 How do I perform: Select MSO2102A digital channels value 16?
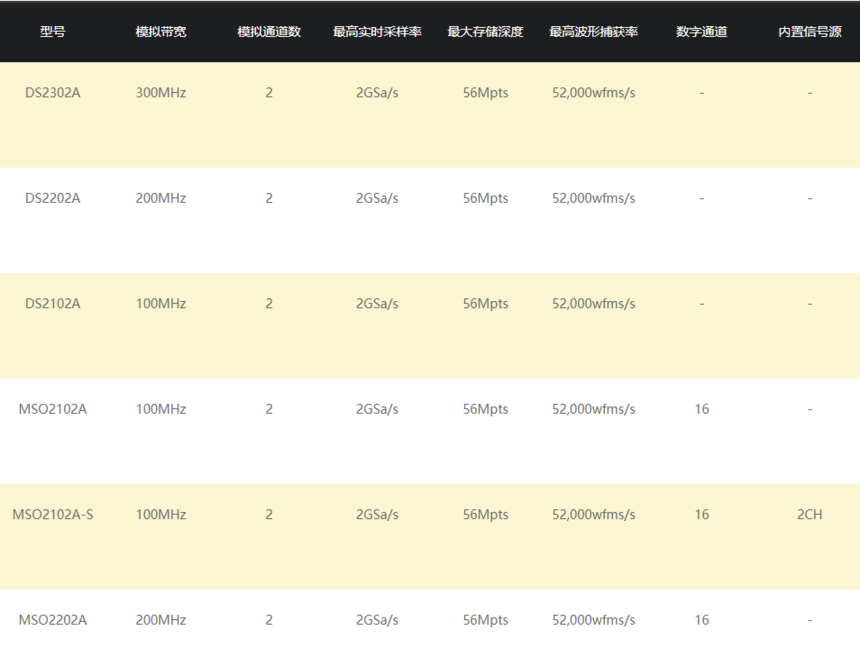[x=701, y=409]
